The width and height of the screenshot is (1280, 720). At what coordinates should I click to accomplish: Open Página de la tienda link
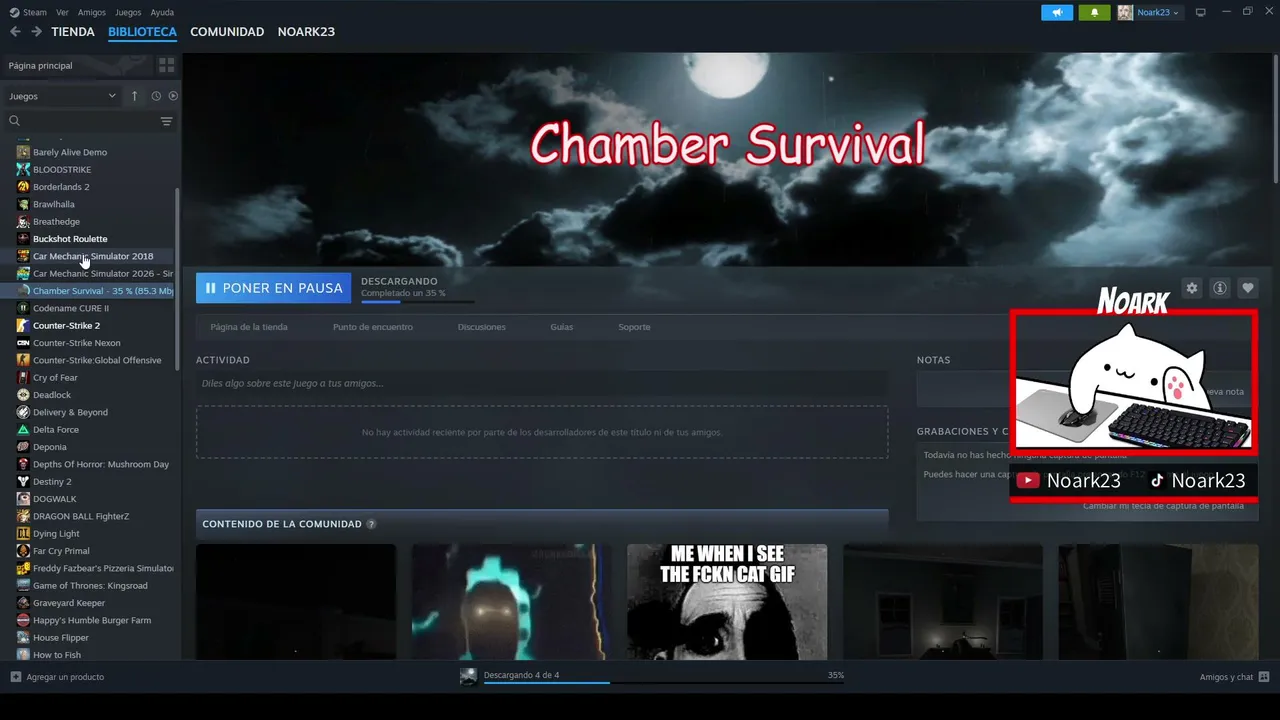[249, 327]
